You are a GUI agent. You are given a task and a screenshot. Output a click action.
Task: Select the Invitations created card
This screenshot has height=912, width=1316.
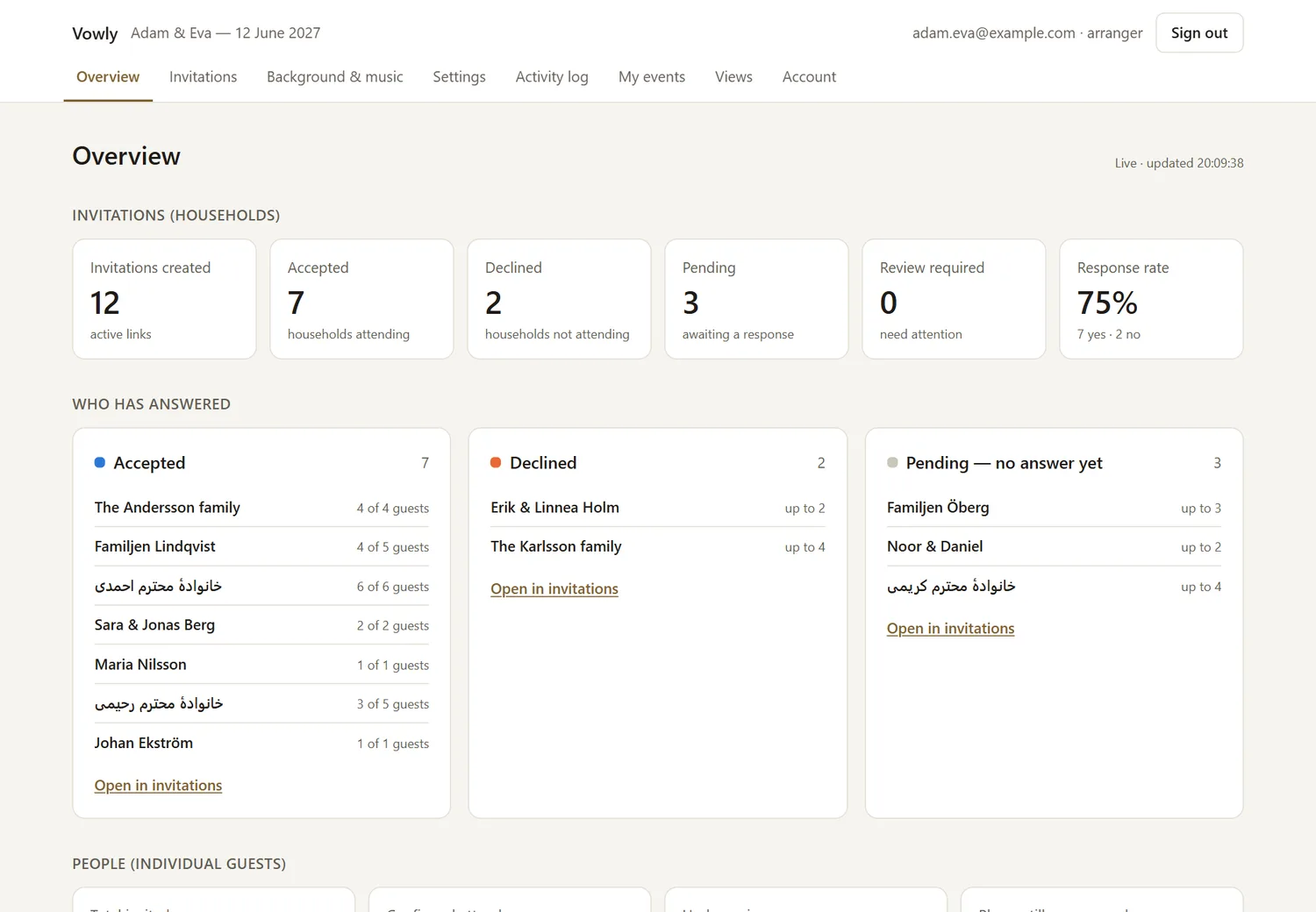click(x=164, y=299)
